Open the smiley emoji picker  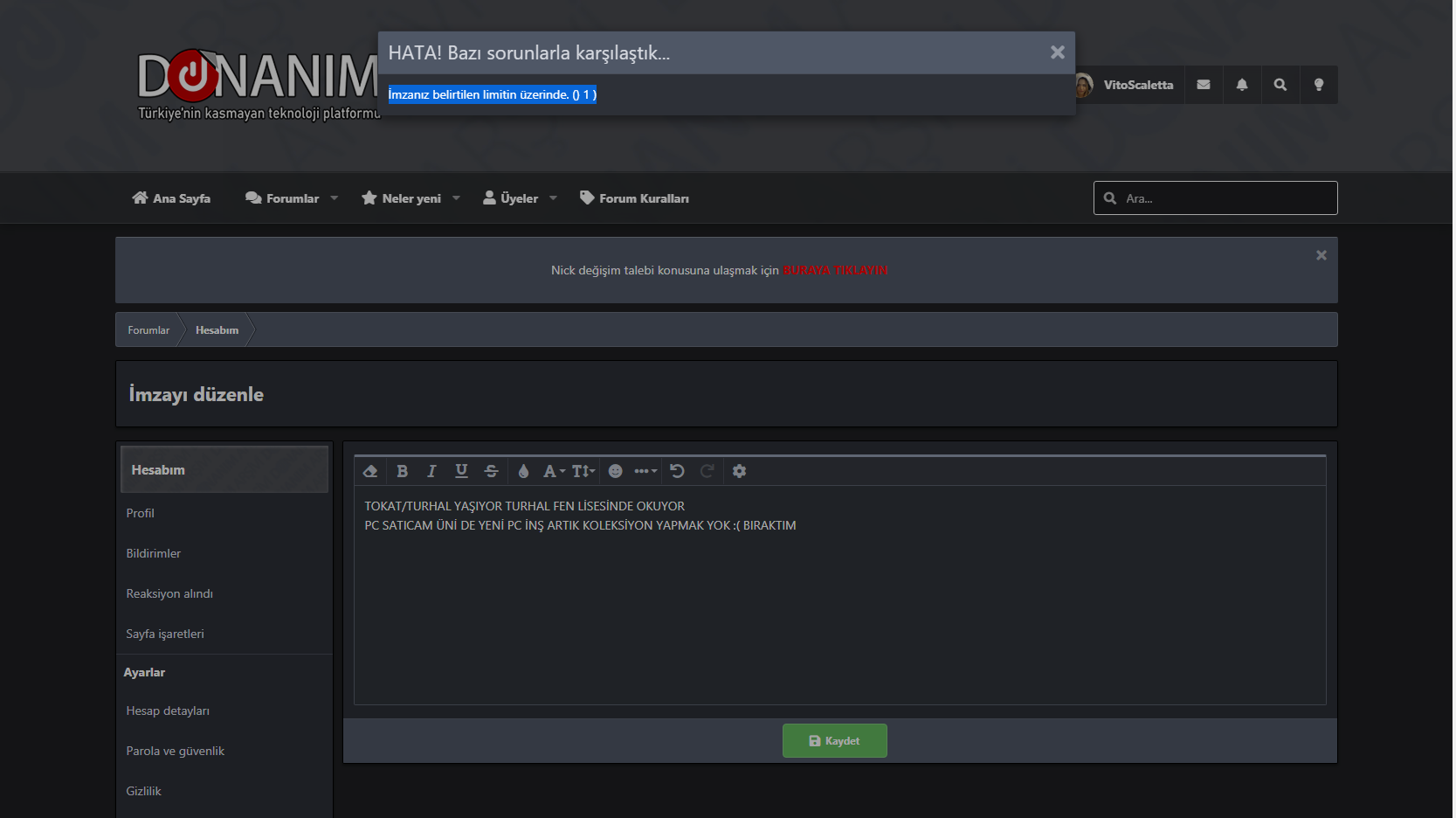(616, 471)
